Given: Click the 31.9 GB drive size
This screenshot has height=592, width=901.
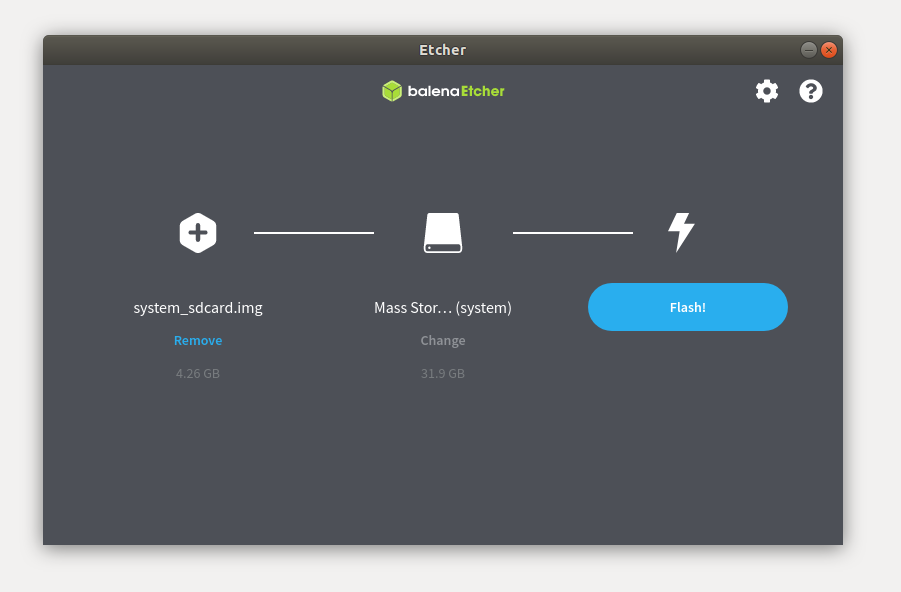Looking at the screenshot, I should (442, 374).
